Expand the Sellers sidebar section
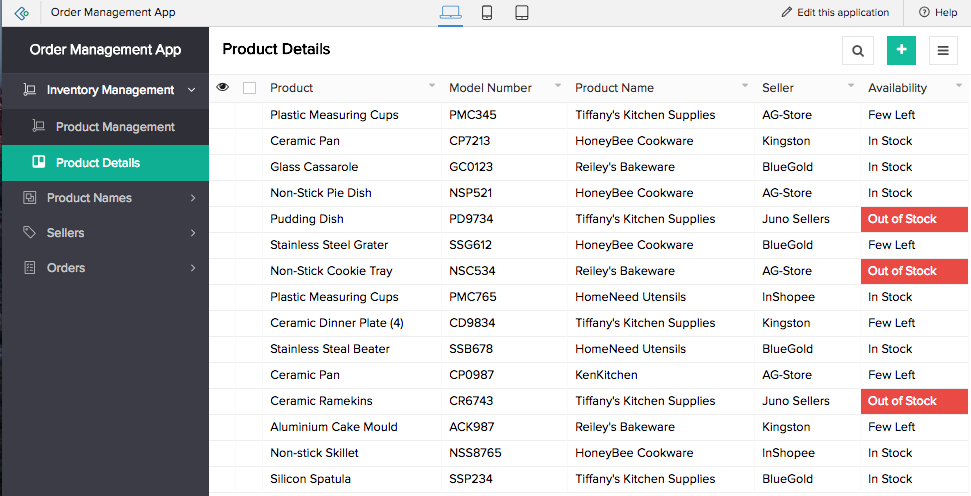 click(192, 233)
